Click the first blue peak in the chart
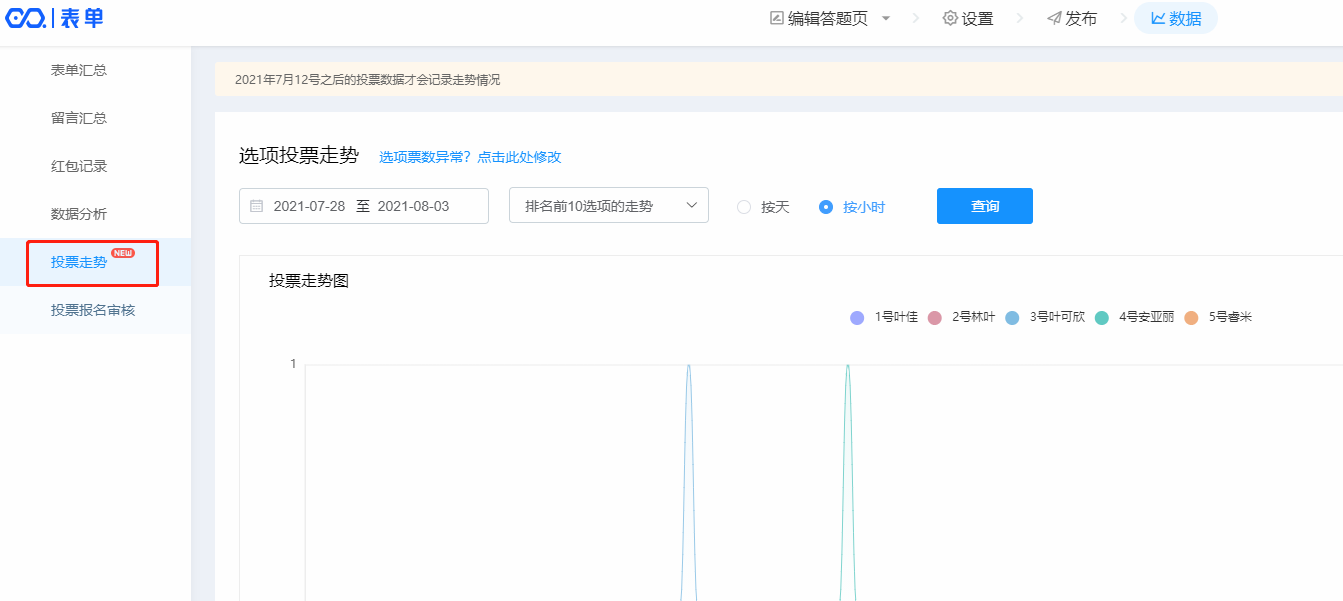1343x601 pixels. (x=688, y=367)
